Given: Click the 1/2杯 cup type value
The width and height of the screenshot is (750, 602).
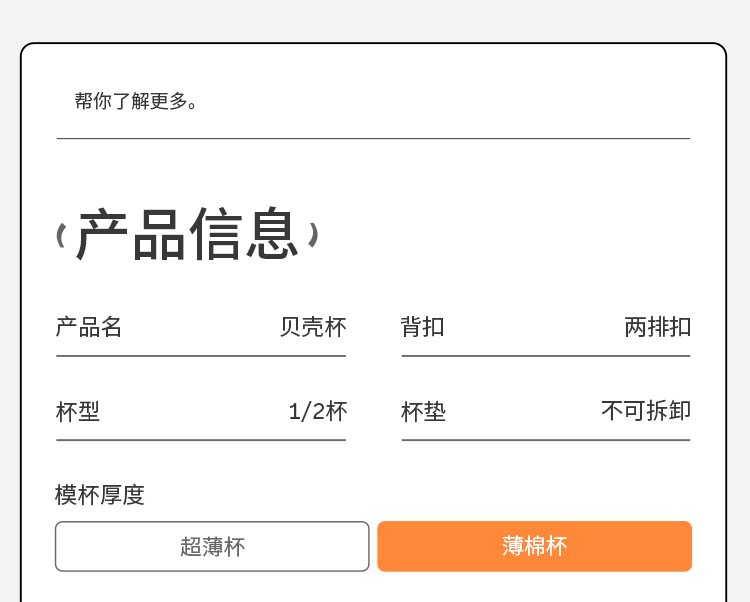Looking at the screenshot, I should click(318, 411).
